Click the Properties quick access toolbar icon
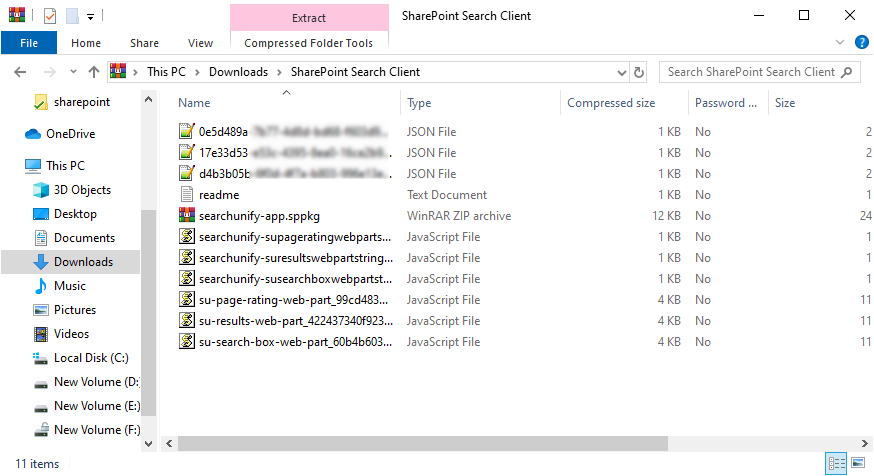 (x=50, y=16)
